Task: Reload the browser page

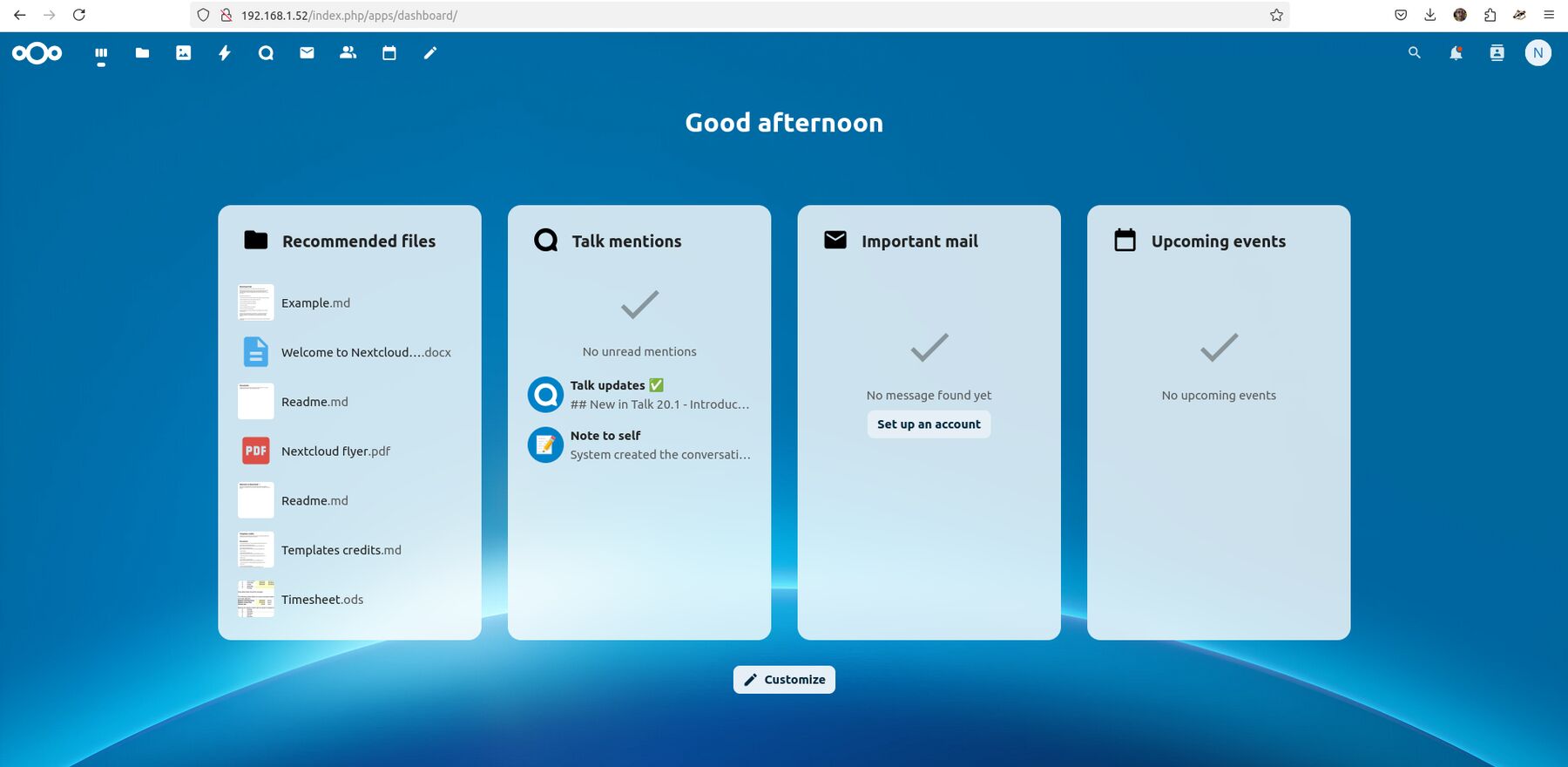Action: click(79, 15)
